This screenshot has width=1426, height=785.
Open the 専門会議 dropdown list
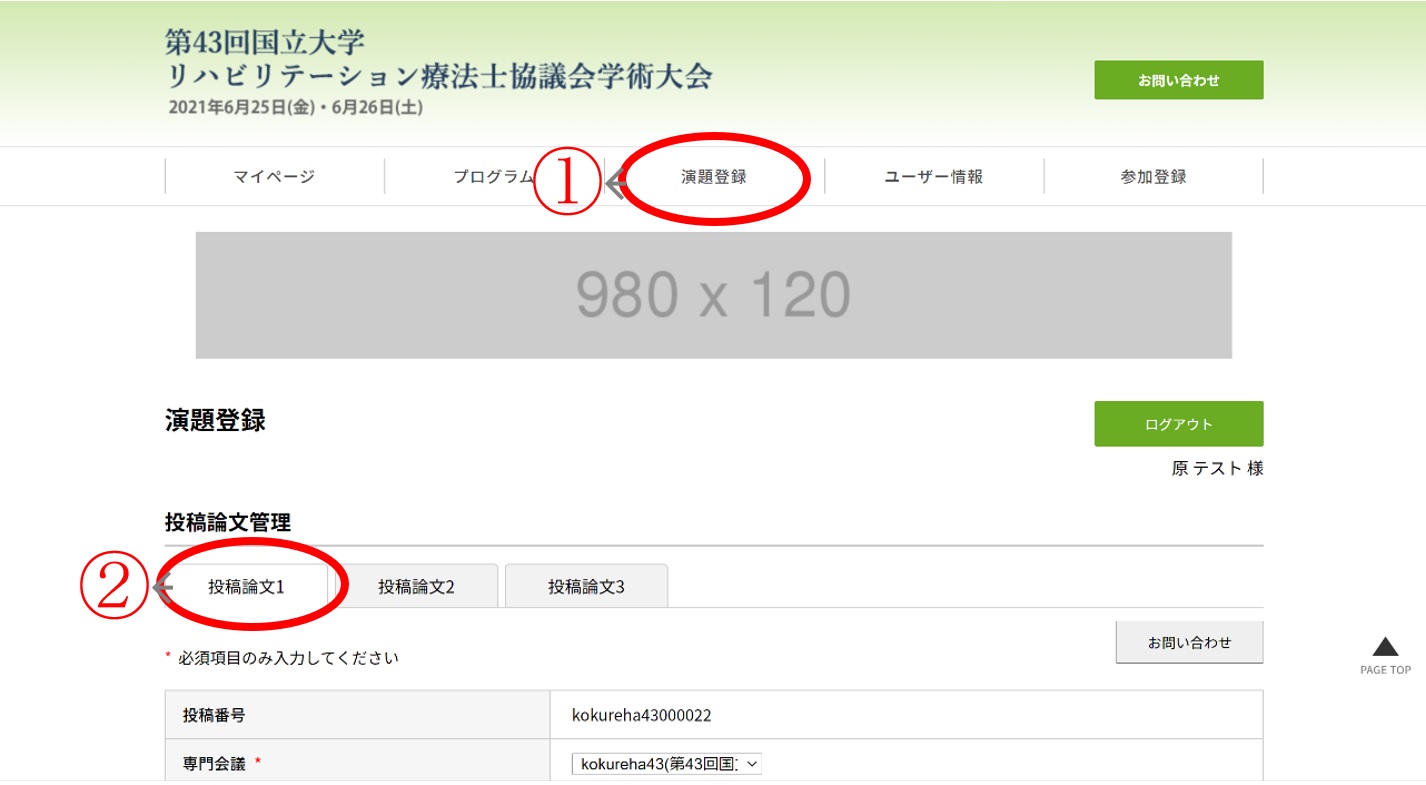pos(665,764)
